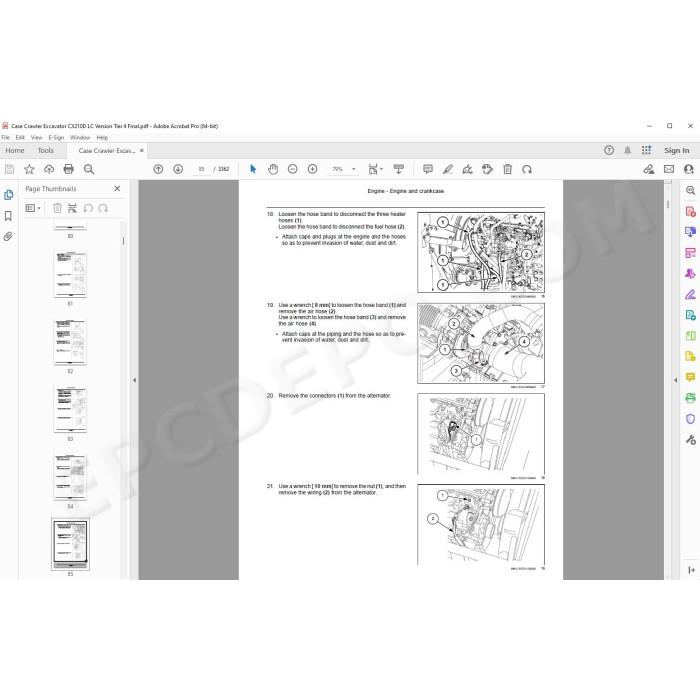The width and height of the screenshot is (700, 700).
Task: Go to the previous page arrow
Action: (x=158, y=169)
